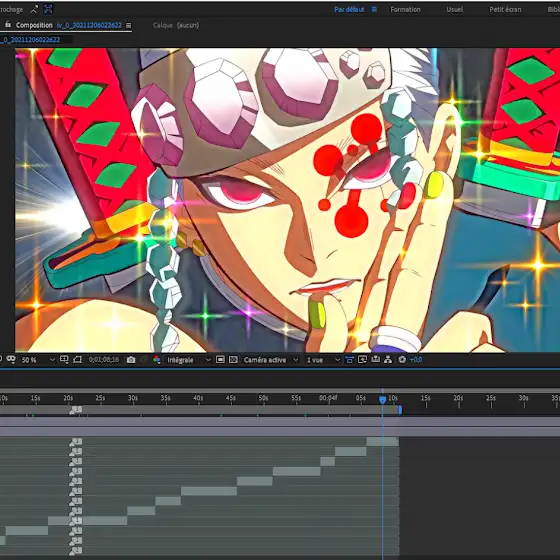Click the 55s mark on time ruler
Image resolution: width=560 pixels, height=560 pixels.
pyautogui.click(x=296, y=398)
